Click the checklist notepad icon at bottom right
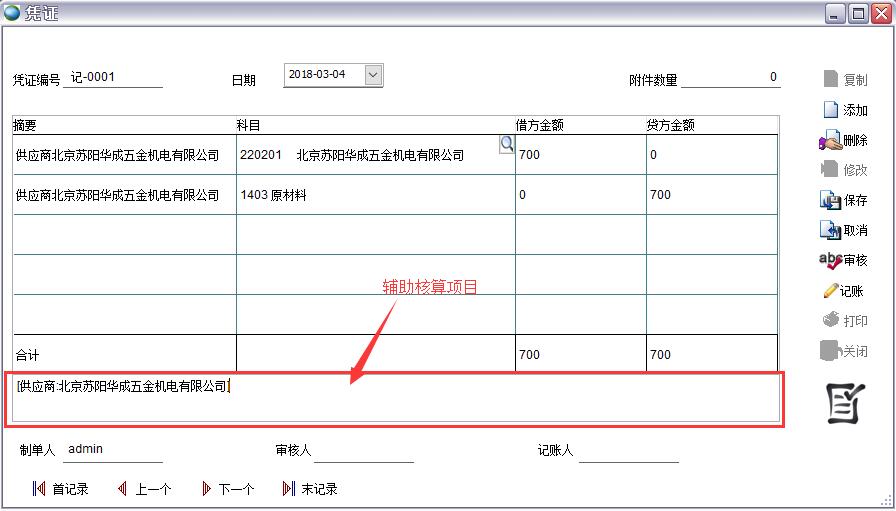 point(845,402)
